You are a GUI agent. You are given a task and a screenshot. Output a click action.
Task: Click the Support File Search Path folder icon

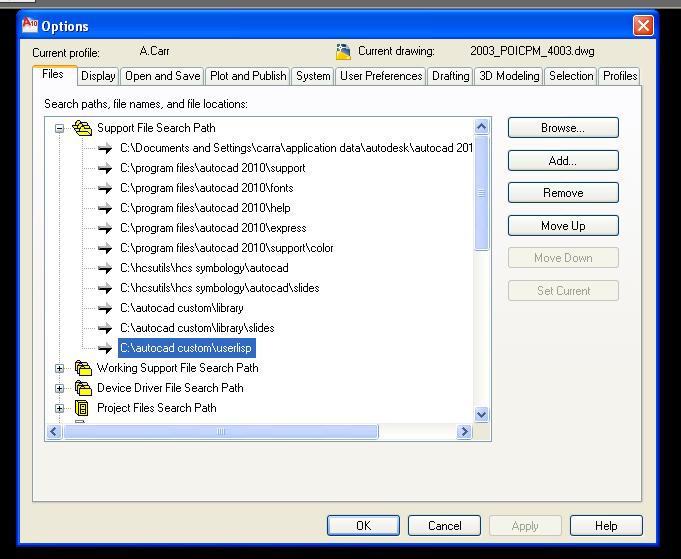(x=82, y=128)
